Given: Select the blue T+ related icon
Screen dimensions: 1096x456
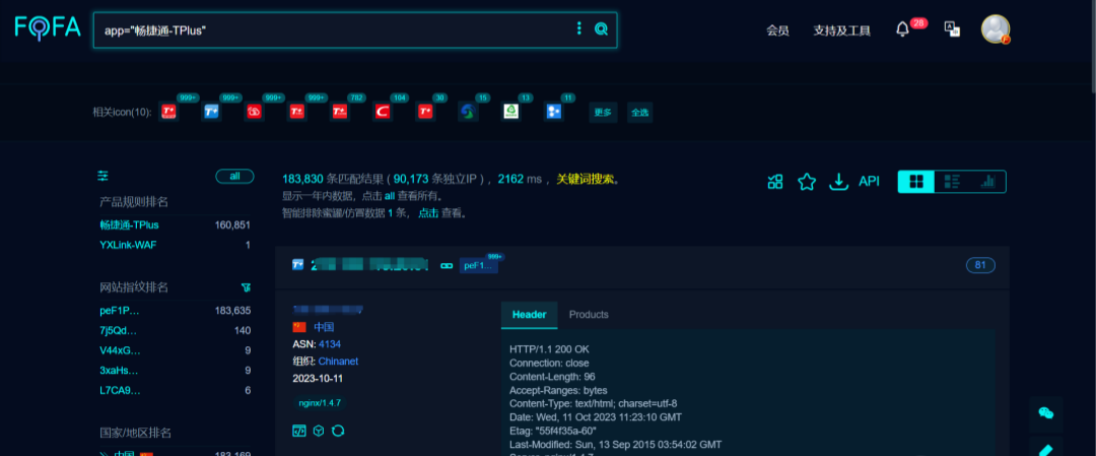Looking at the screenshot, I should click(211, 111).
